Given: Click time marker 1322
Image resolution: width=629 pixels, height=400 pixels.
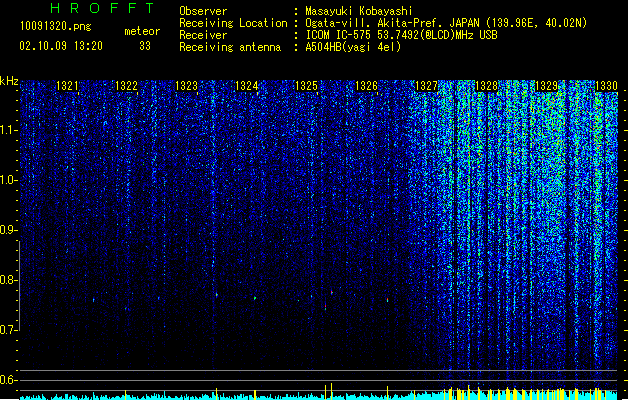Looking at the screenshot, I should pos(126,86).
